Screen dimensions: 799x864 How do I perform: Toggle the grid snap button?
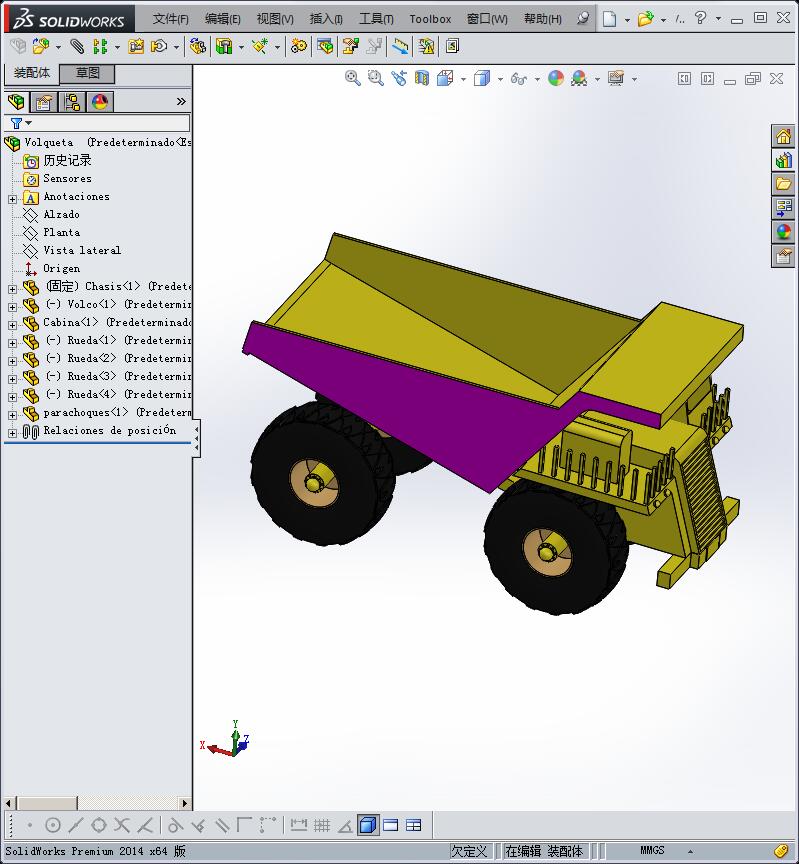(322, 825)
